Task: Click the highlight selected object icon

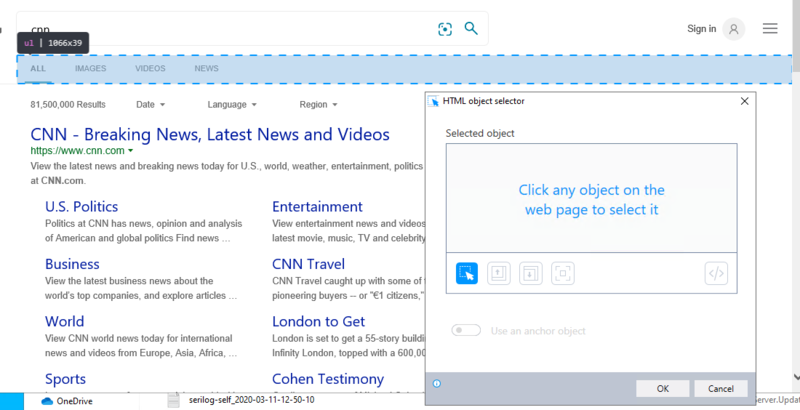Action: (563, 273)
